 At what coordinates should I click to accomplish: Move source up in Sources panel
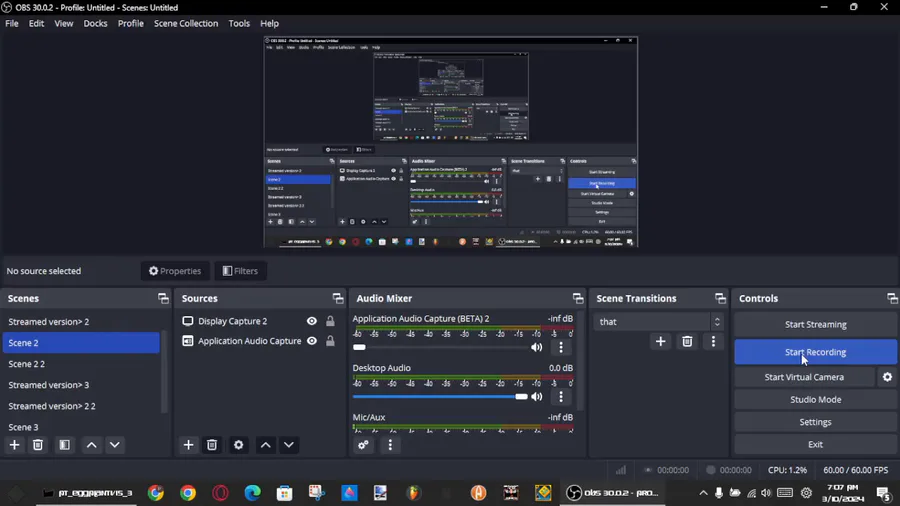[265, 445]
